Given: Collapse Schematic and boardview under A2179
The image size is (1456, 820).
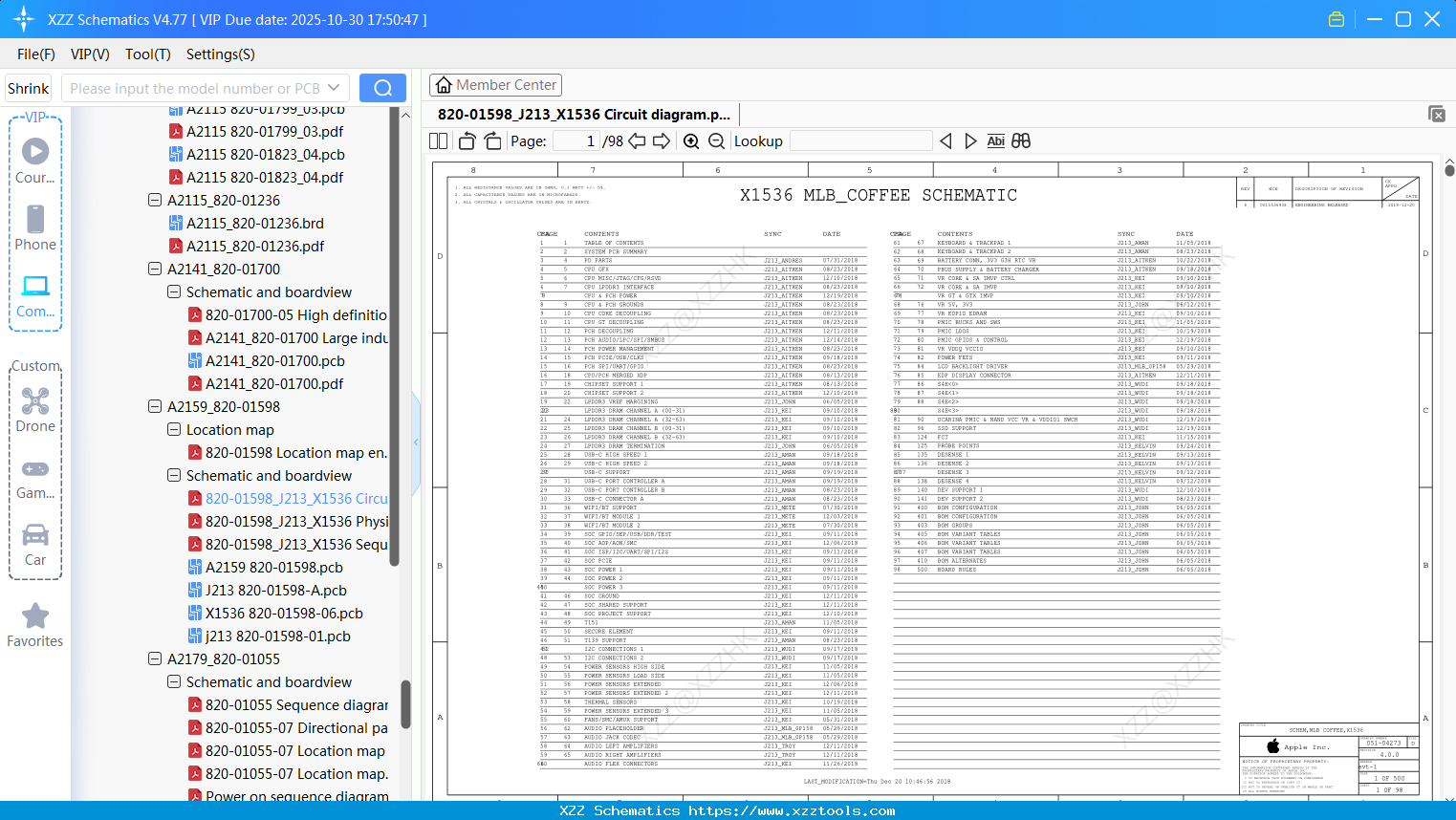Looking at the screenshot, I should pyautogui.click(x=174, y=681).
